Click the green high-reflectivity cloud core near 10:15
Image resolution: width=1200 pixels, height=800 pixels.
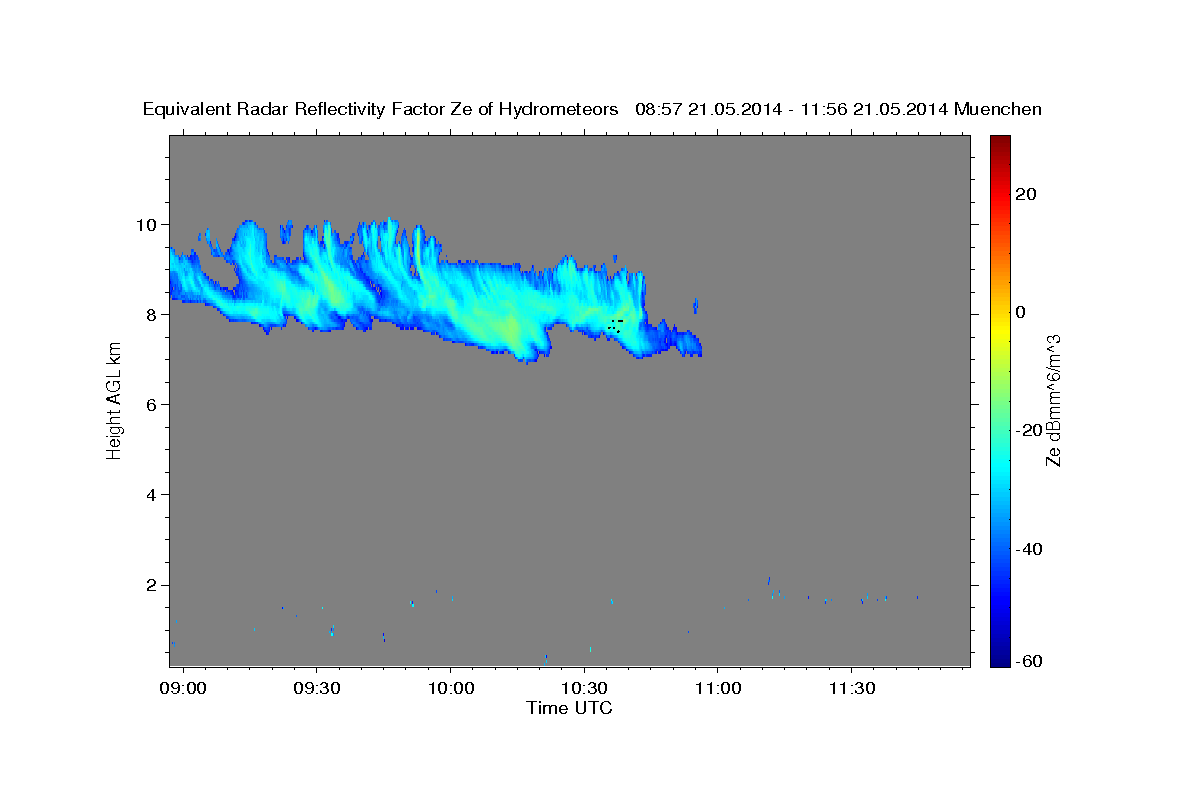(x=510, y=328)
